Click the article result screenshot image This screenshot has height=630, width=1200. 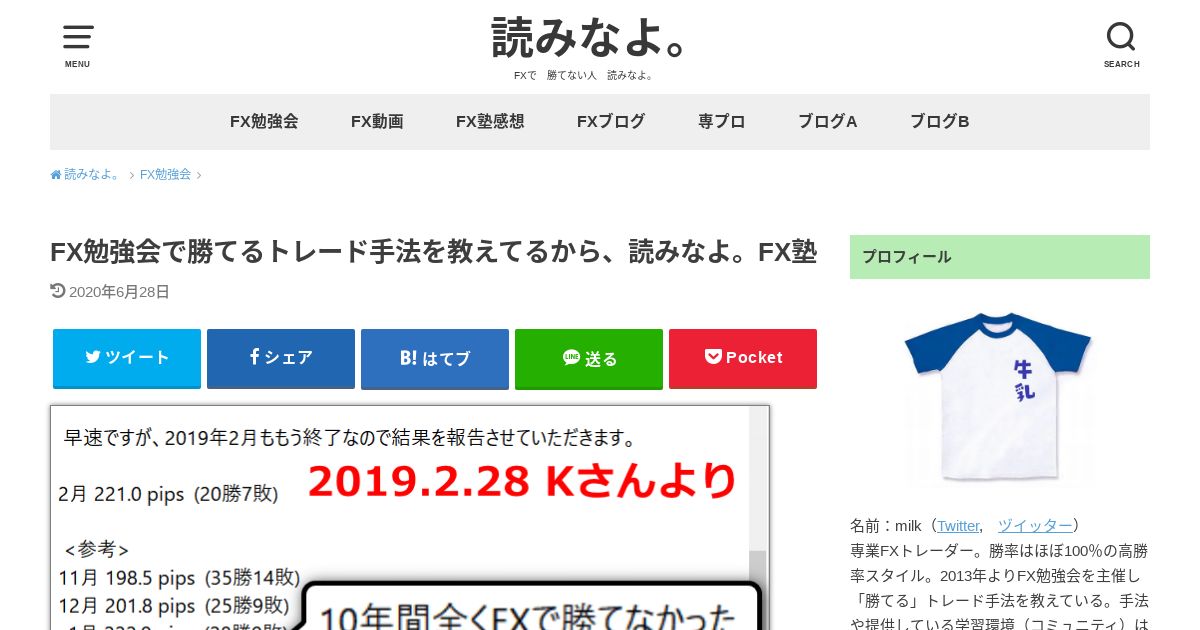click(410, 517)
